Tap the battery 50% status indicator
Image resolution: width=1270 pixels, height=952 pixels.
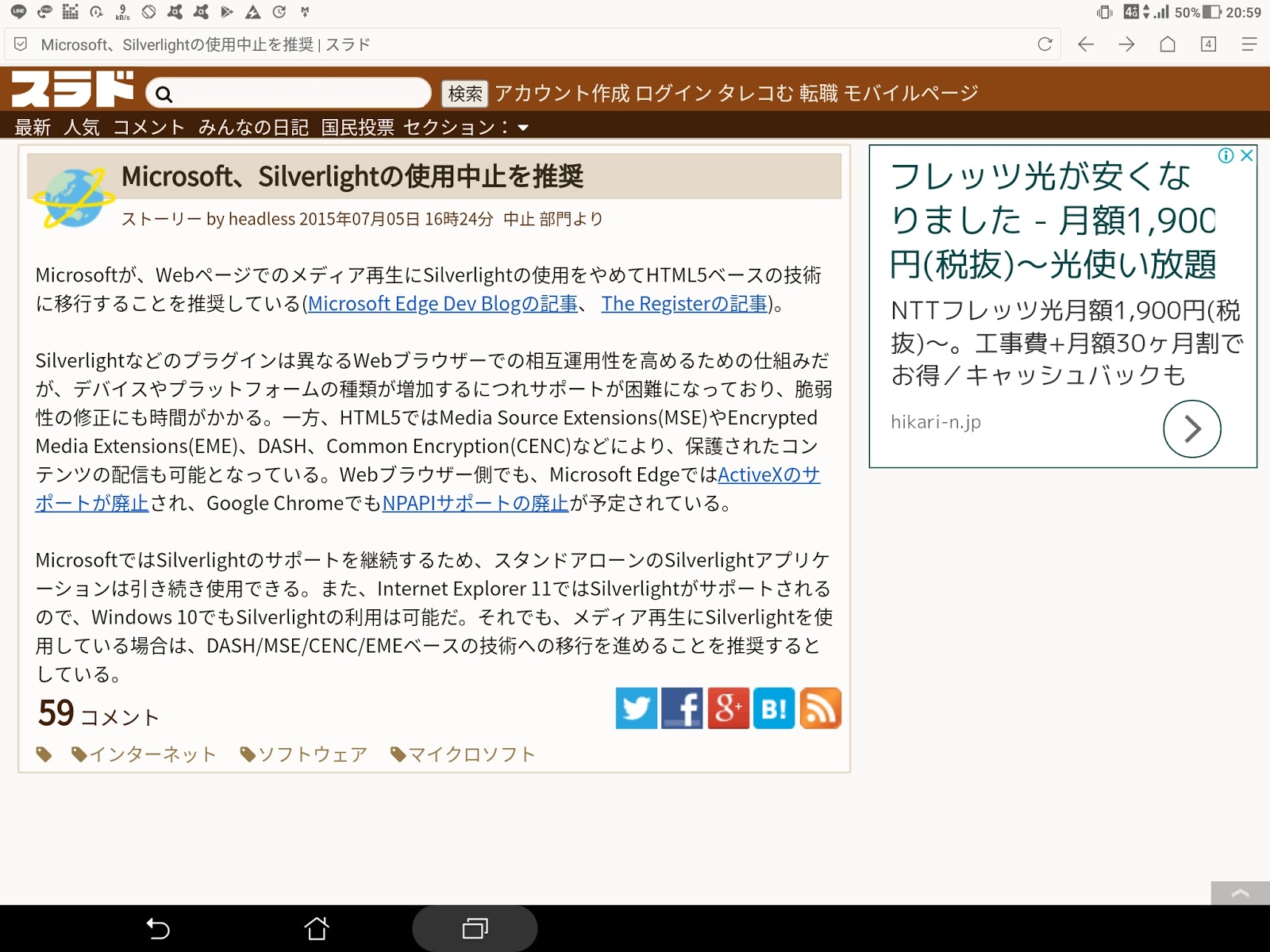(x=1199, y=12)
